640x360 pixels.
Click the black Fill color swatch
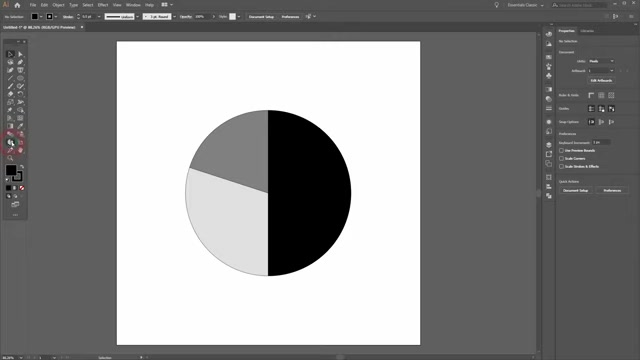point(11,170)
